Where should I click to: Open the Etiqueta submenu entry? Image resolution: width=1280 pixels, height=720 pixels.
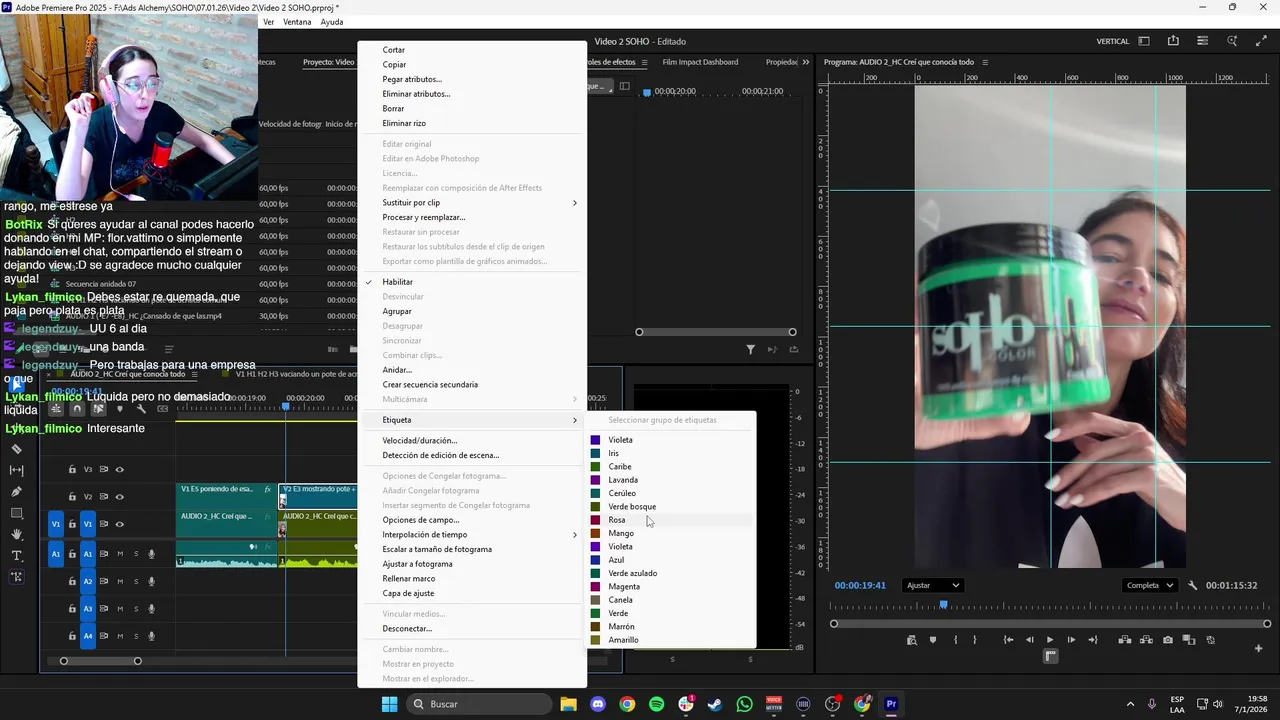pyautogui.click(x=472, y=420)
